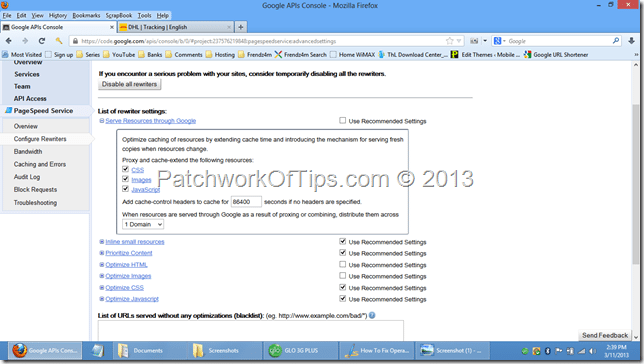Go back with the browser back arrow
Viewport: 644px width, 364px height.
tap(9, 41)
